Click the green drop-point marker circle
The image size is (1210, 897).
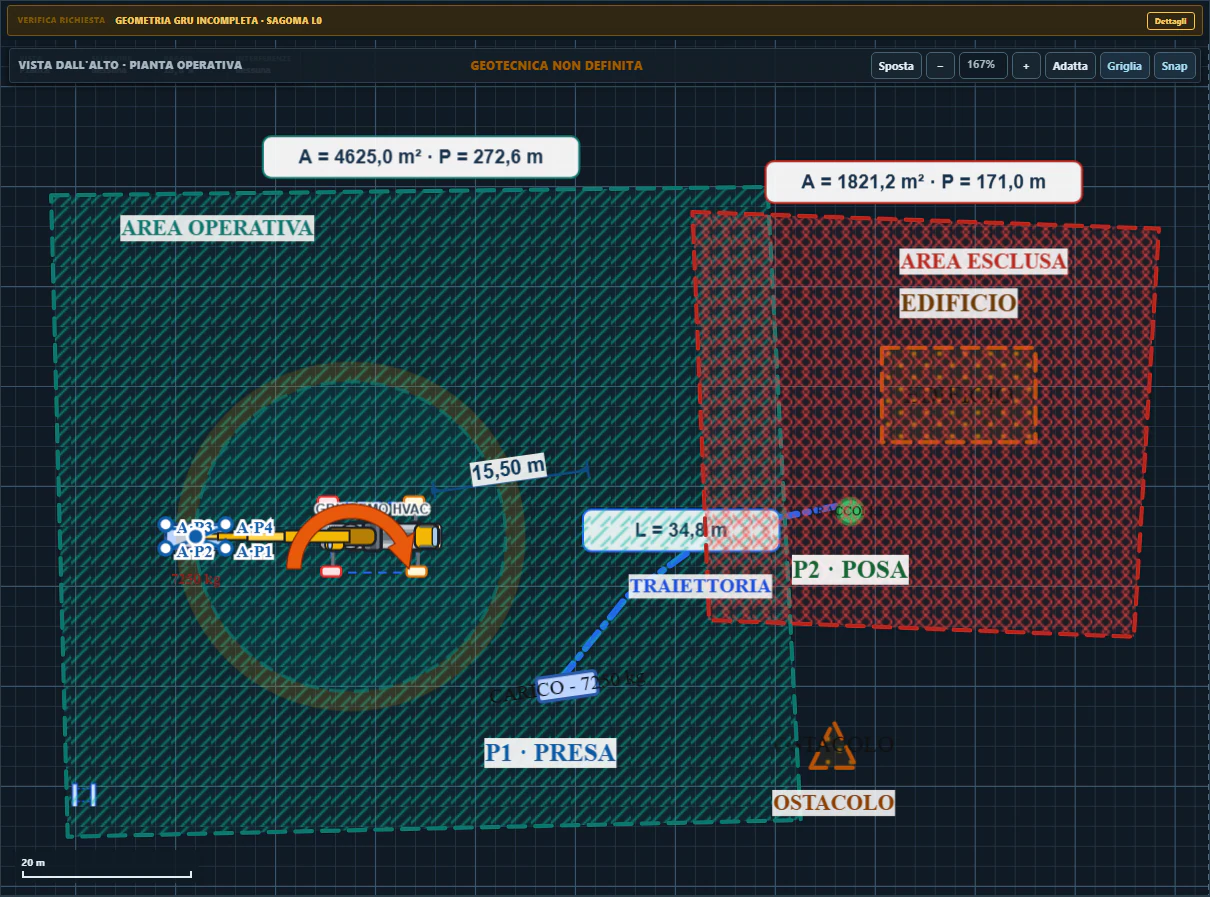(x=849, y=511)
